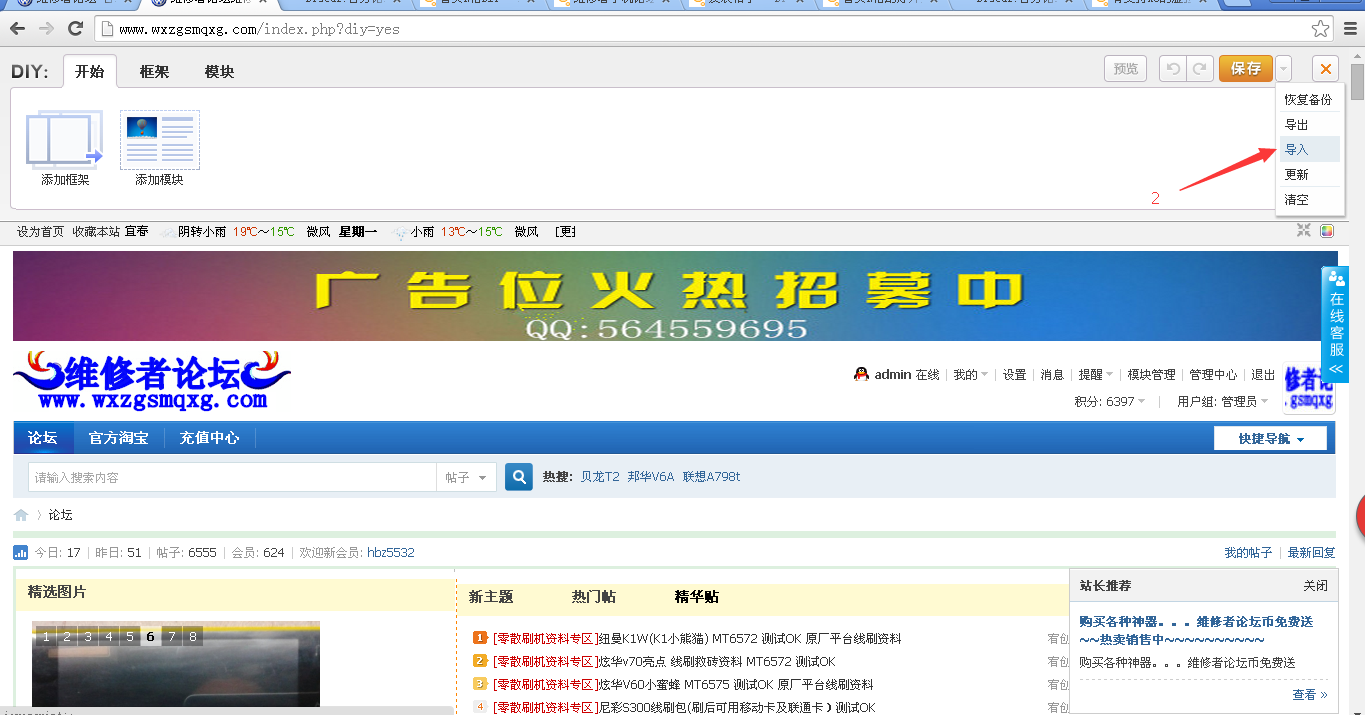Switch to the 框架 DIY tab

[154, 72]
